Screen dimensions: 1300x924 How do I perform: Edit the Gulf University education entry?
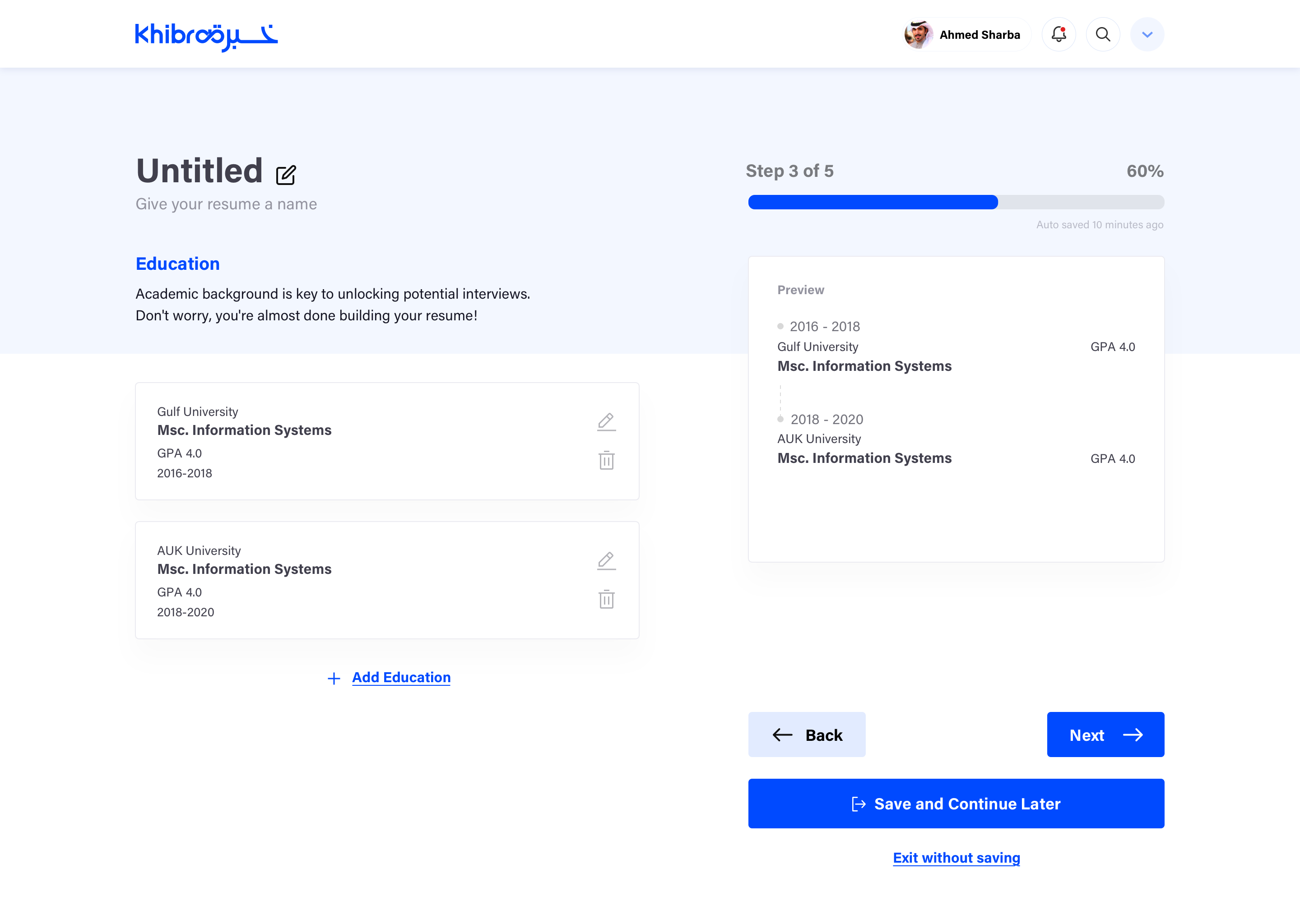click(606, 421)
